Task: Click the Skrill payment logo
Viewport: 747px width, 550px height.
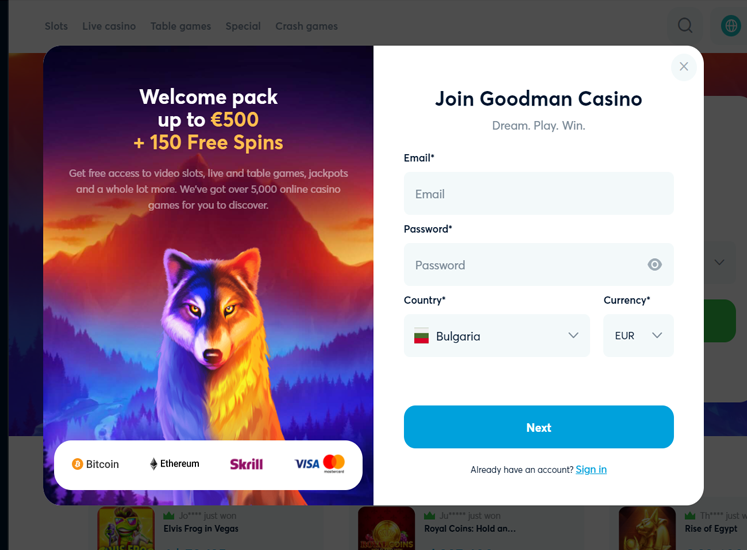Action: pos(246,464)
